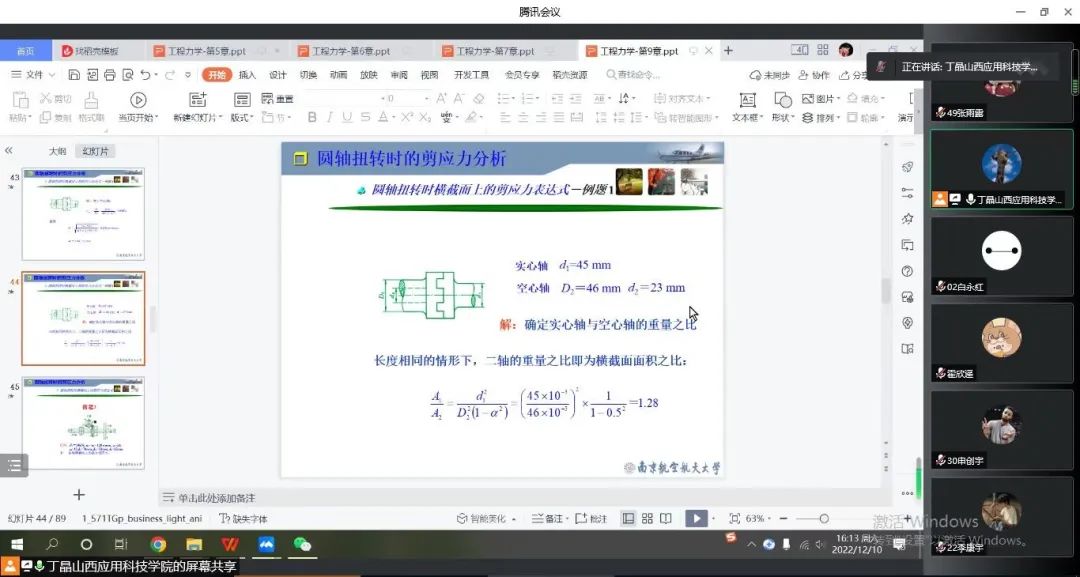Switch to the 大纲 outline panel

[x=57, y=151]
